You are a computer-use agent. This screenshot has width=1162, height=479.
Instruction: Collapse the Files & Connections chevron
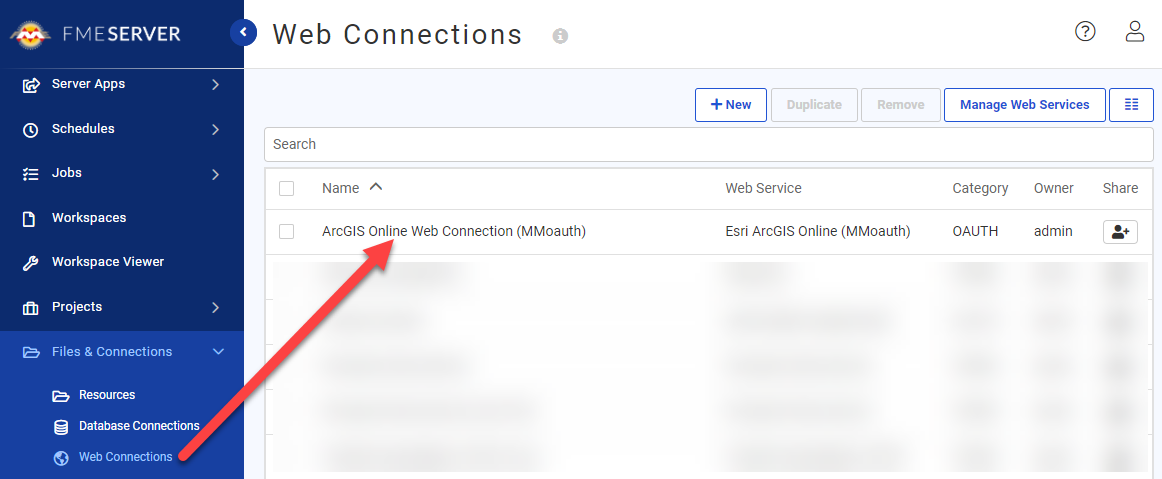[x=218, y=351]
